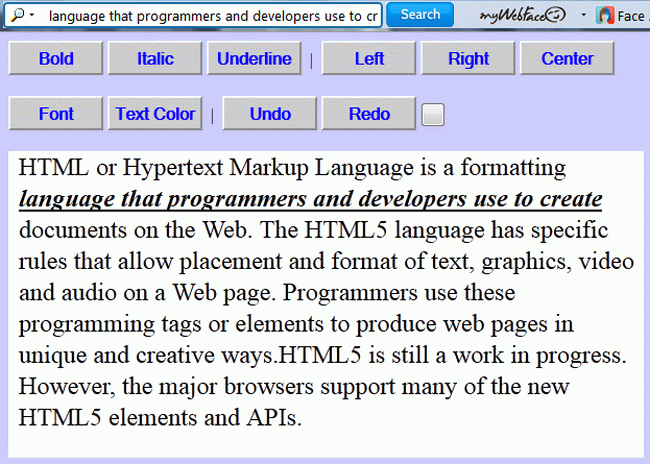650x464 pixels.
Task: Click the text 'HTML5 elements and APIs.'
Action: coord(160,418)
